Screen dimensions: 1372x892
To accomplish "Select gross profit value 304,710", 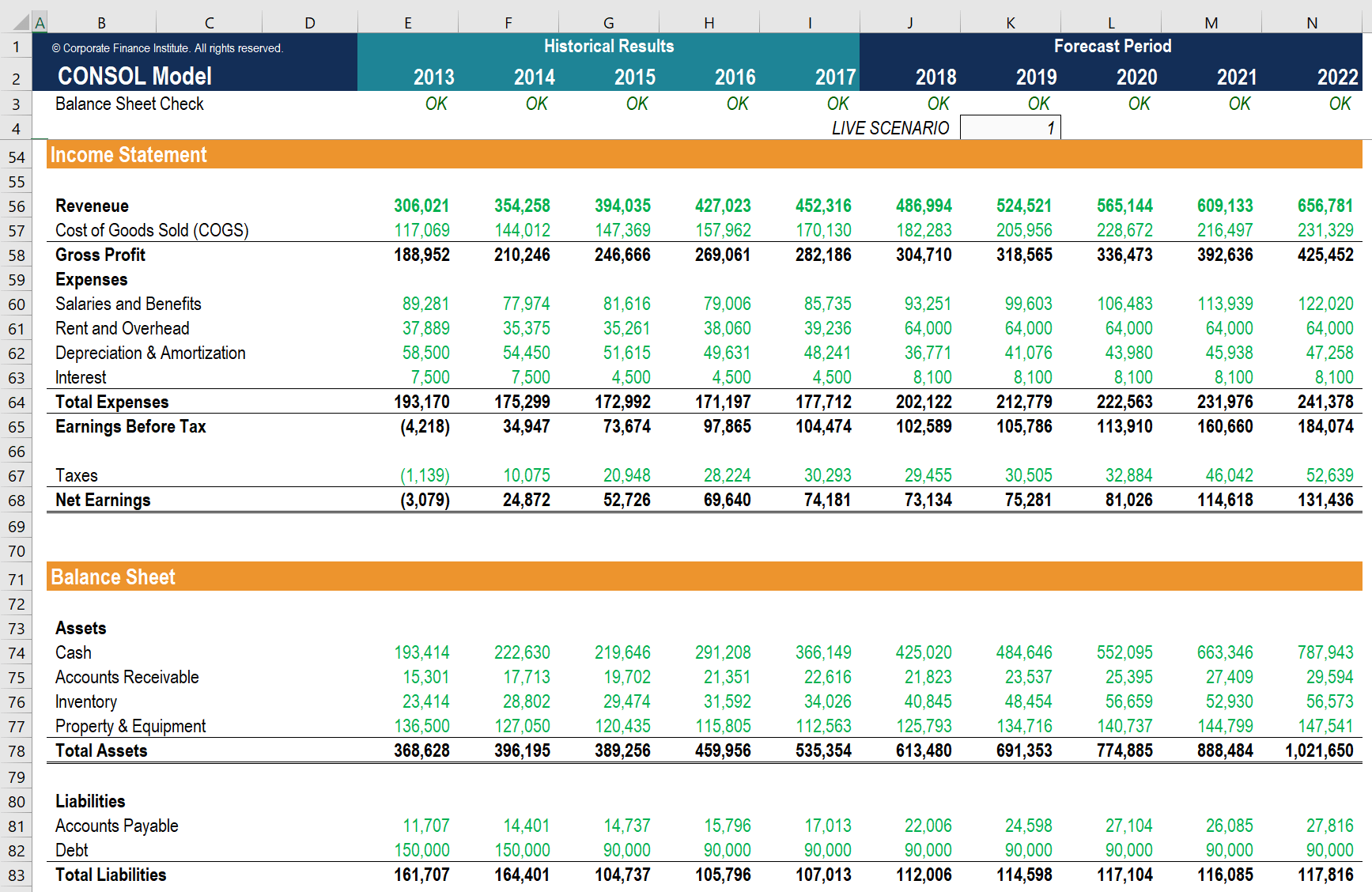I will click(924, 255).
